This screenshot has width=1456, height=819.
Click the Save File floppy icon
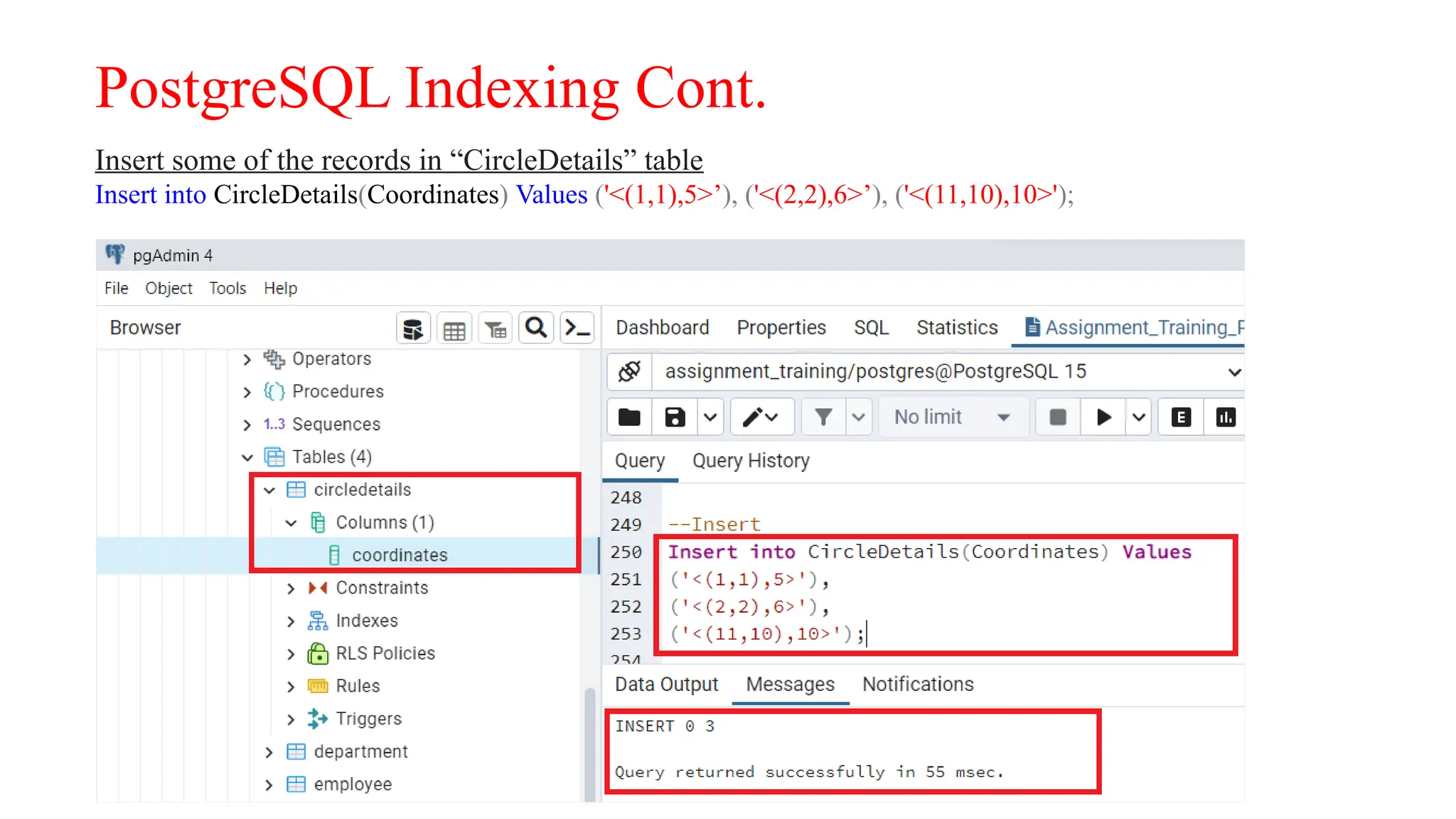click(x=675, y=417)
